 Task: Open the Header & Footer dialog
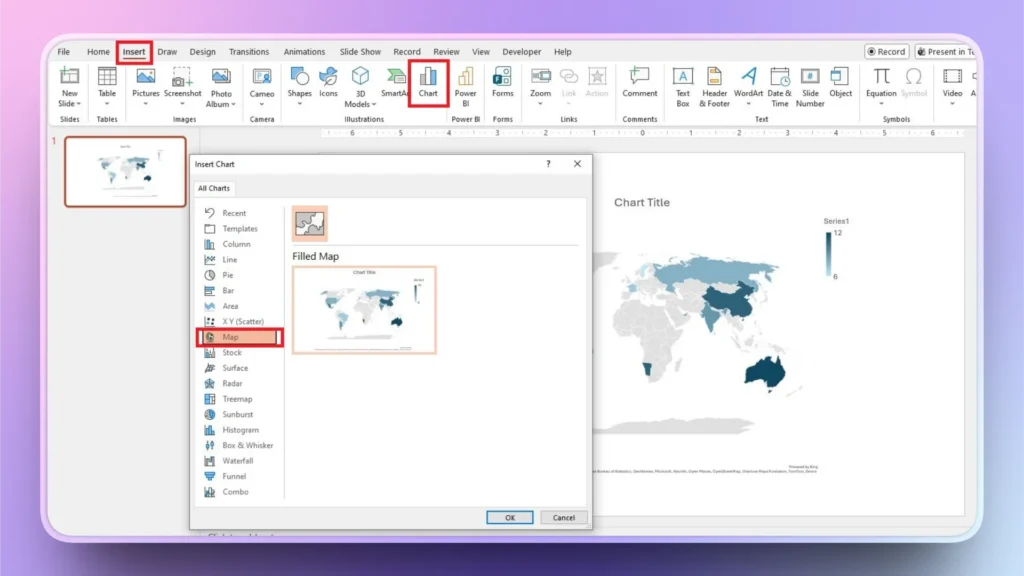pos(714,85)
